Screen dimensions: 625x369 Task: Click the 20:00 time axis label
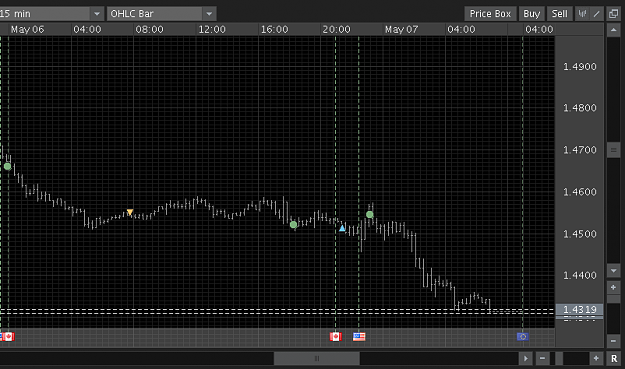[336, 29]
